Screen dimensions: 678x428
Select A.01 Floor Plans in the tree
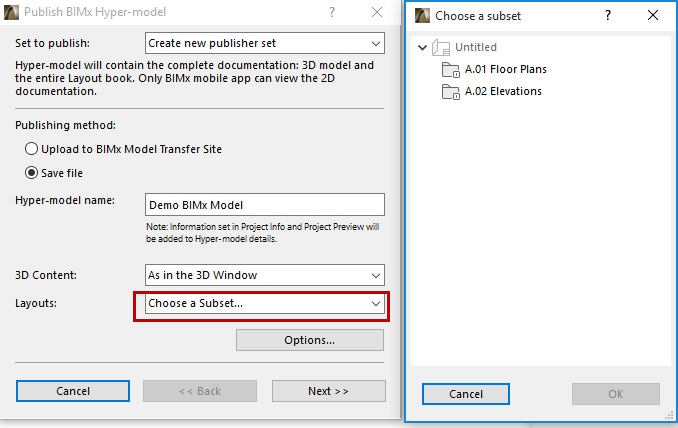click(x=506, y=70)
